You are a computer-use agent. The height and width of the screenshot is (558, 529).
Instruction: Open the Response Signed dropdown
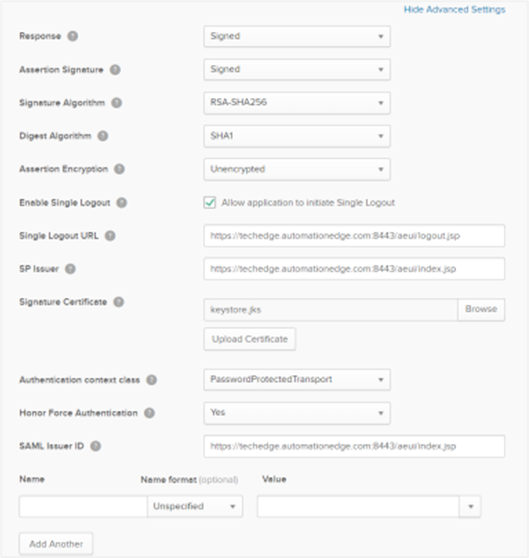[297, 36]
